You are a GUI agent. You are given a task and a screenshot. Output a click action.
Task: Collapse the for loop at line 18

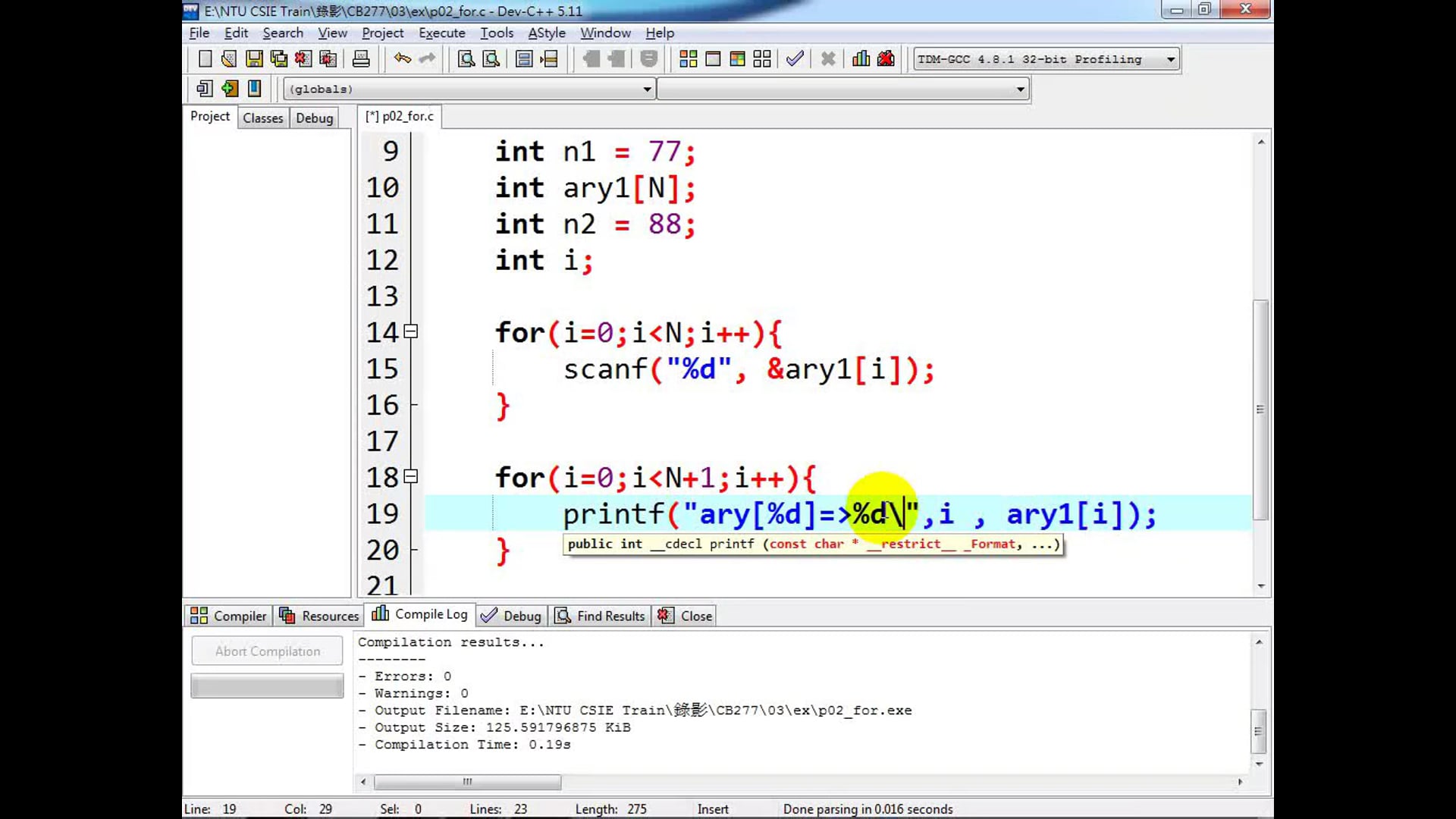(411, 476)
